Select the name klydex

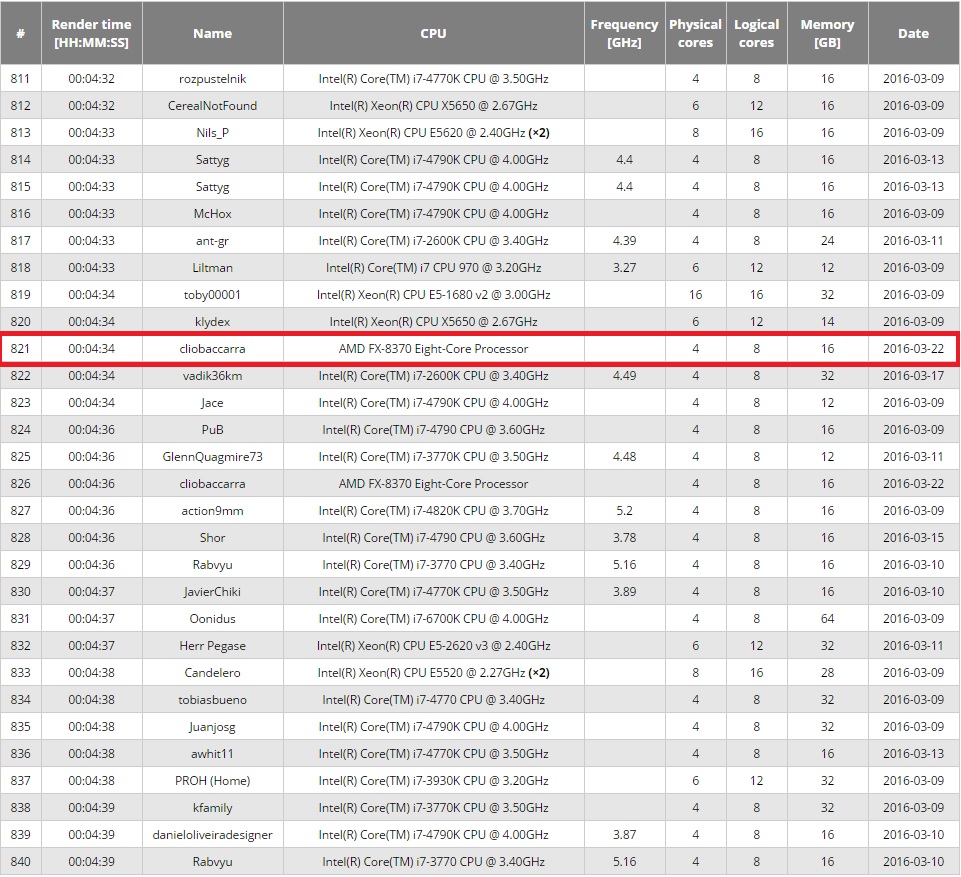[212, 321]
